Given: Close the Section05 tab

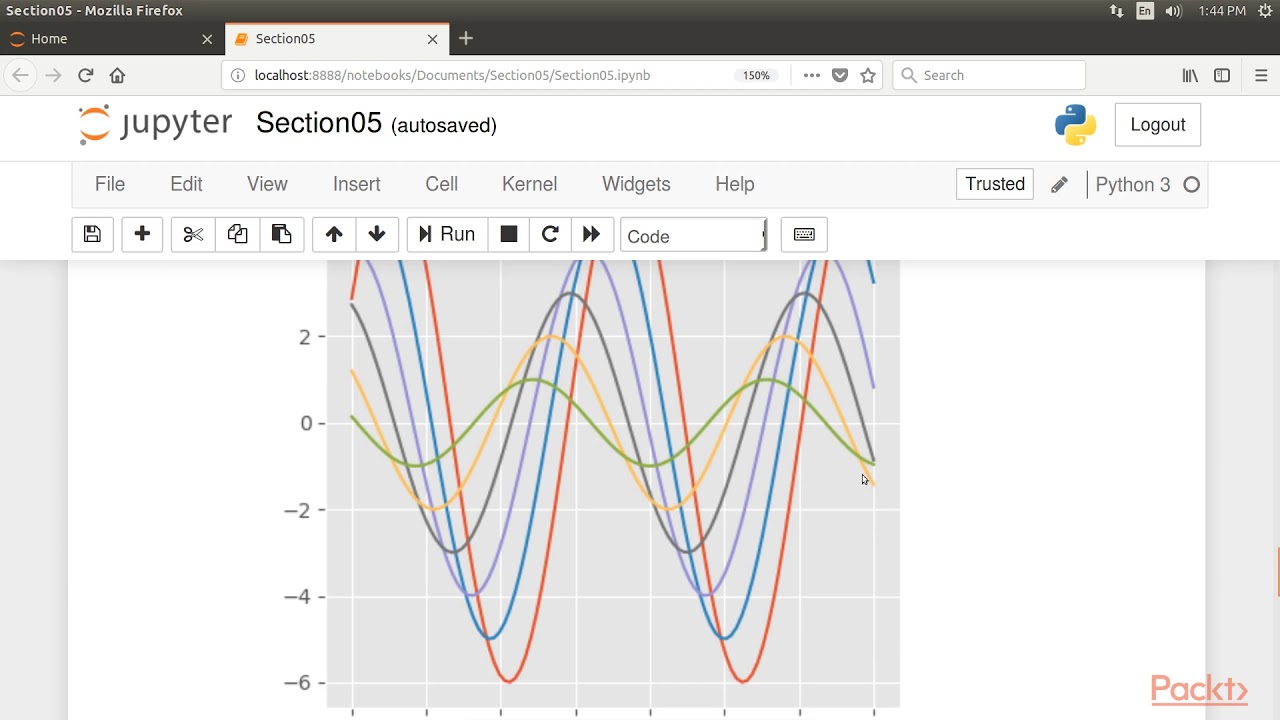Looking at the screenshot, I should pos(432,39).
